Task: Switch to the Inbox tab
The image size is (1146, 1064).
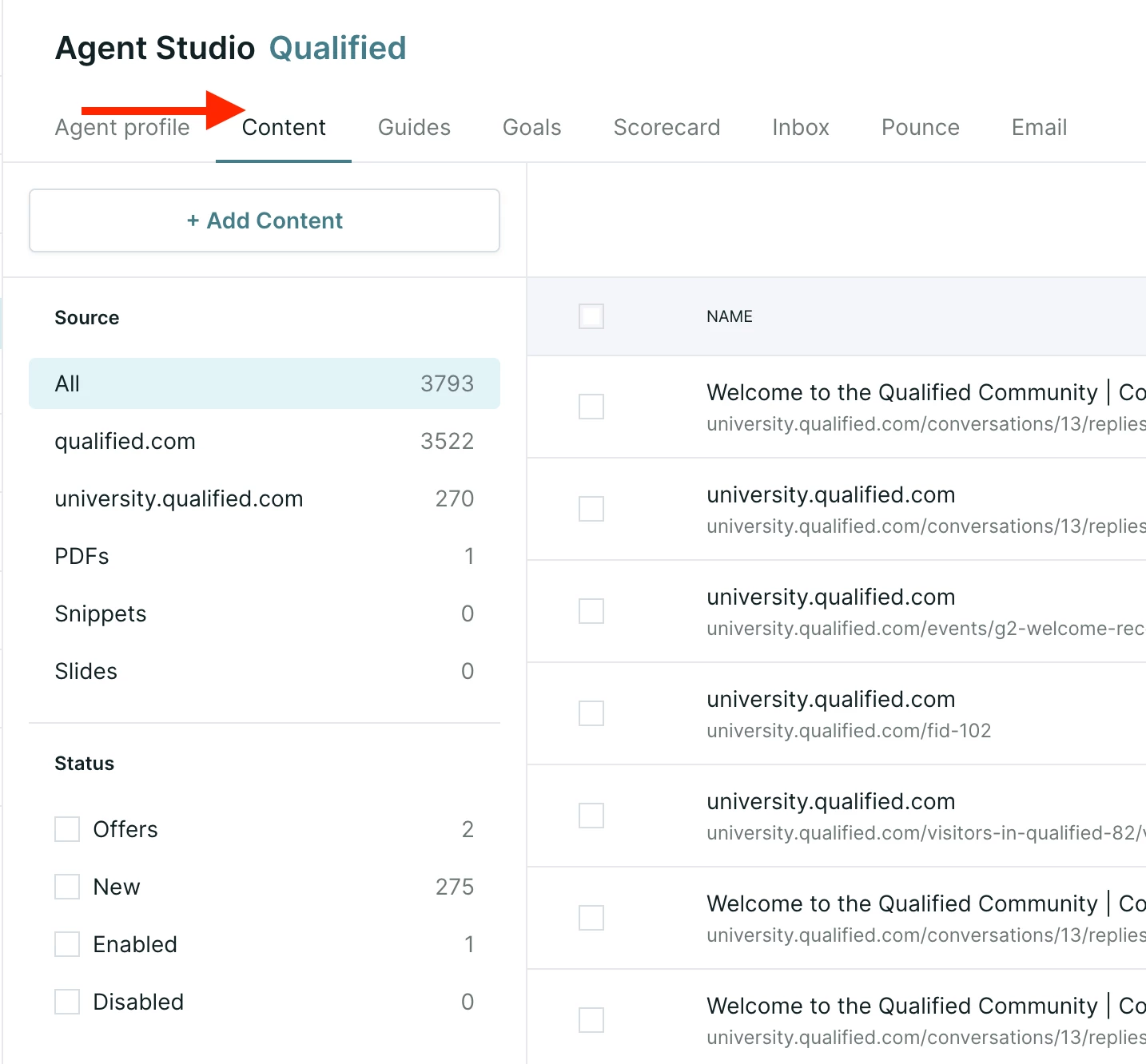Action: (x=801, y=128)
